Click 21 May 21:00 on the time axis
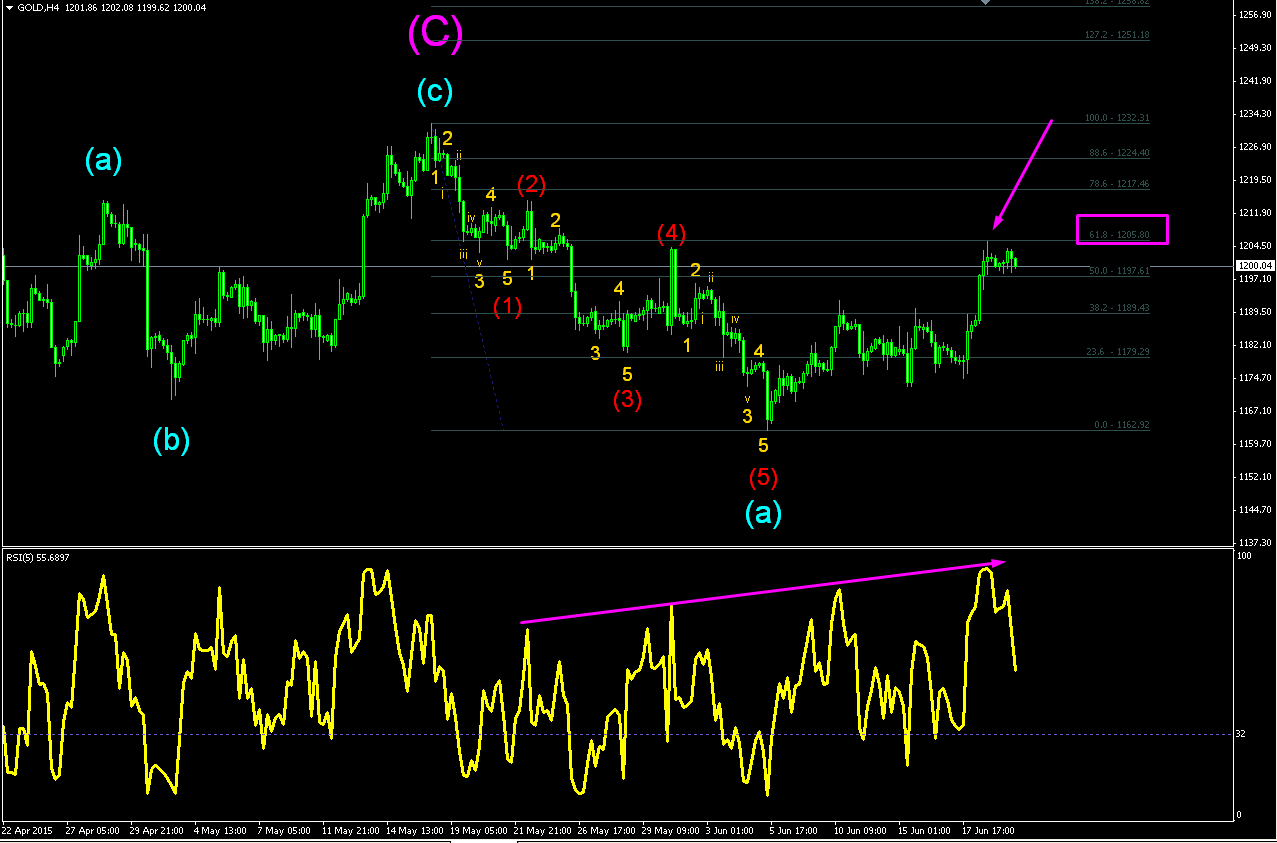The width and height of the screenshot is (1277, 843). 541,830
